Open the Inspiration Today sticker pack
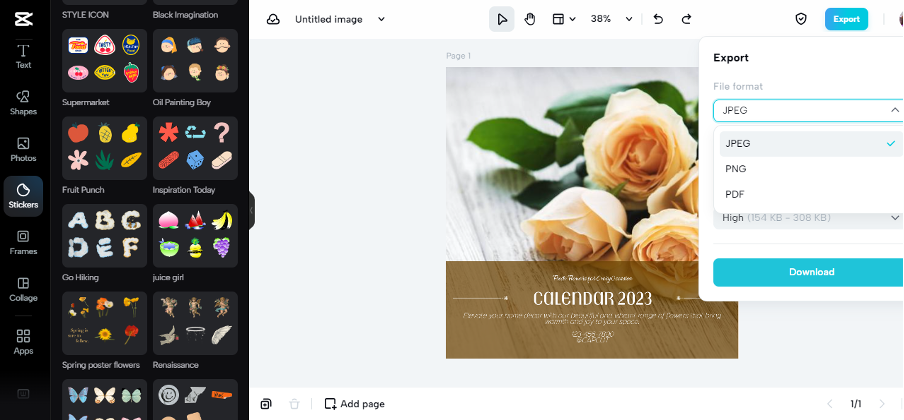 tap(195, 148)
